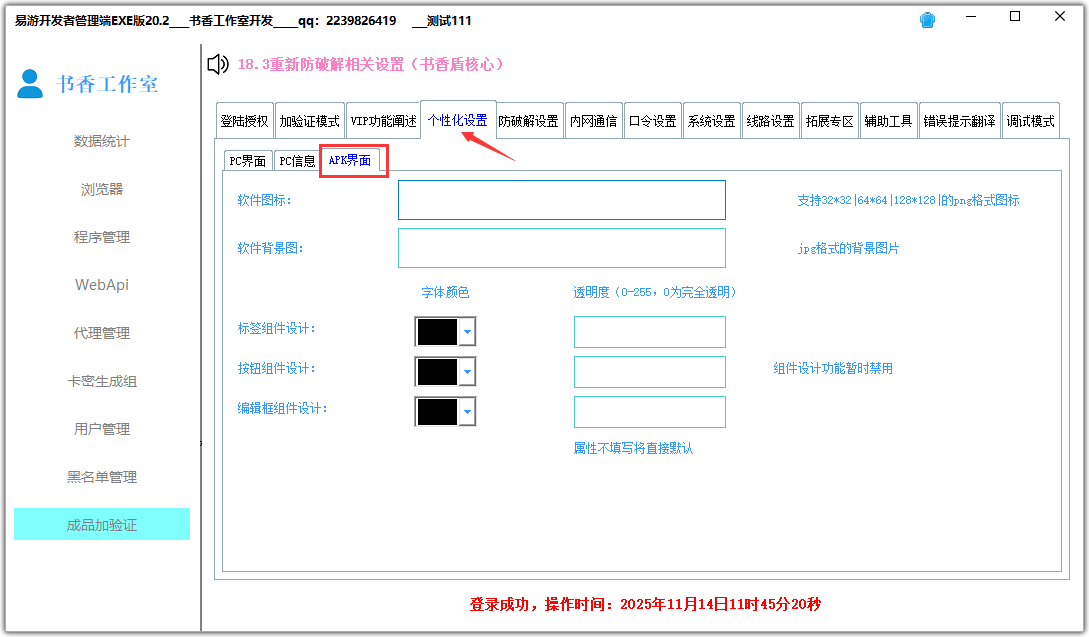Click inside the 软件图标 input field
This screenshot has width=1089, height=637.
point(562,199)
